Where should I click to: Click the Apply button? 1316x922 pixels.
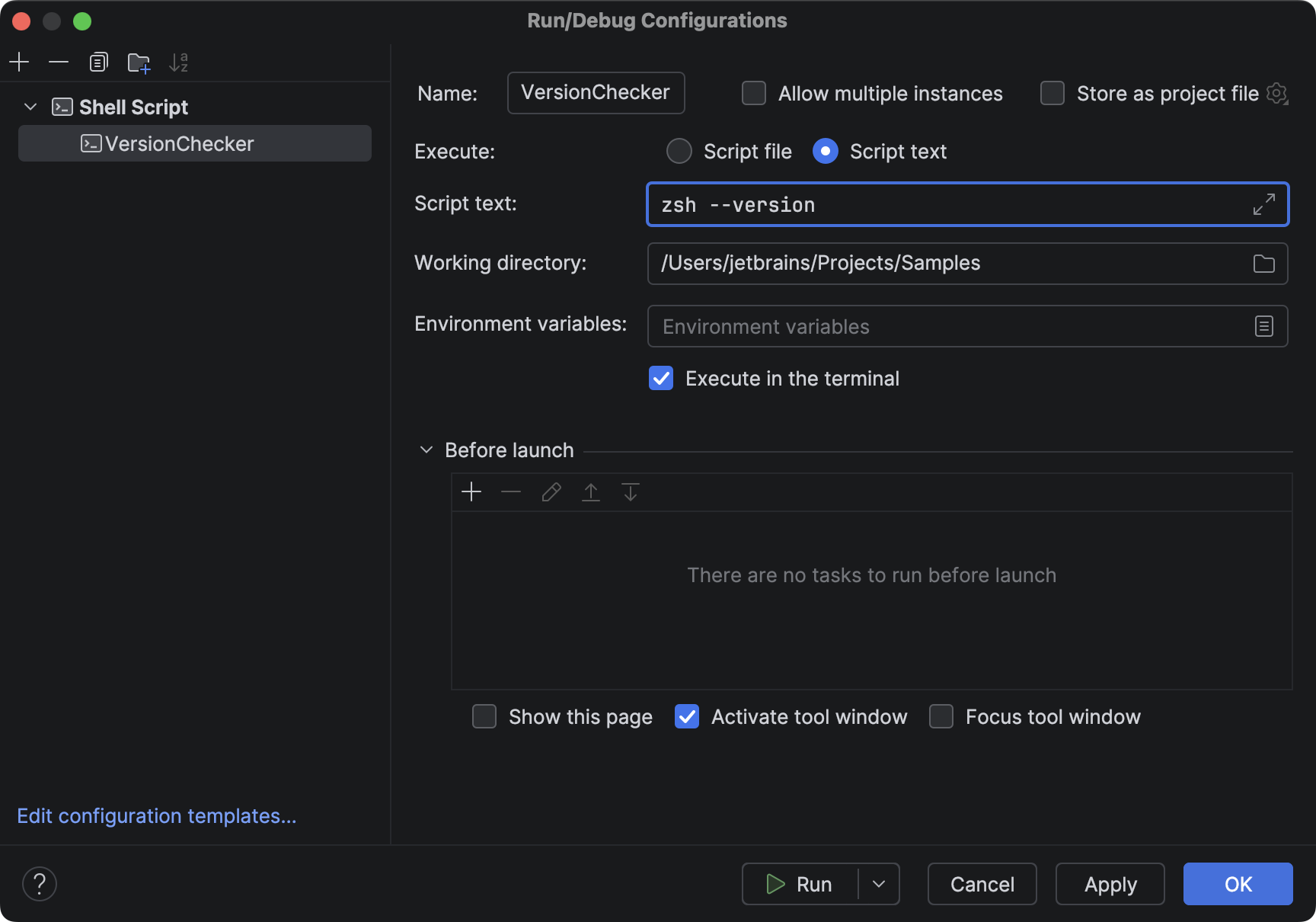1110,884
